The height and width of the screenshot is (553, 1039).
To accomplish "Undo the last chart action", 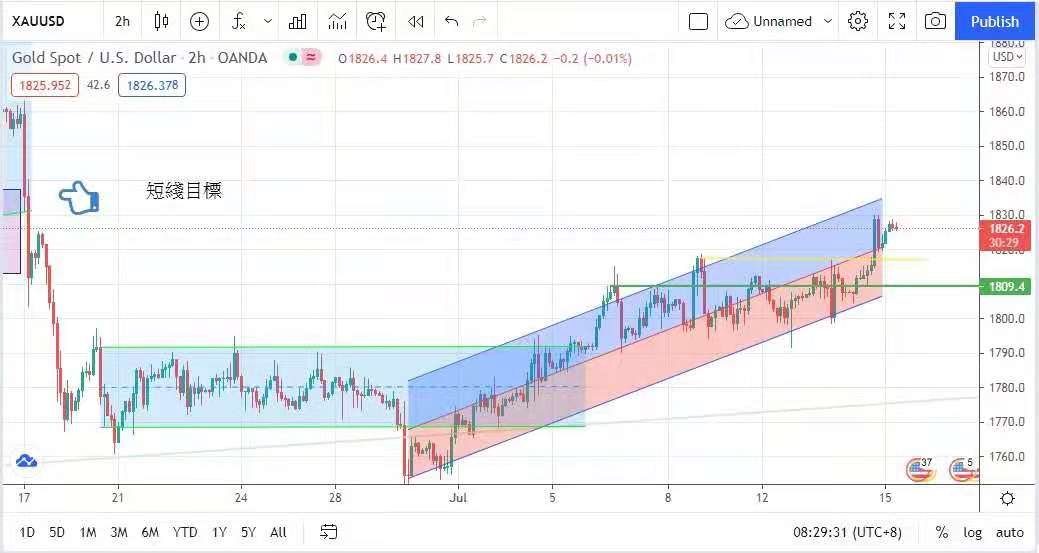I will (451, 21).
